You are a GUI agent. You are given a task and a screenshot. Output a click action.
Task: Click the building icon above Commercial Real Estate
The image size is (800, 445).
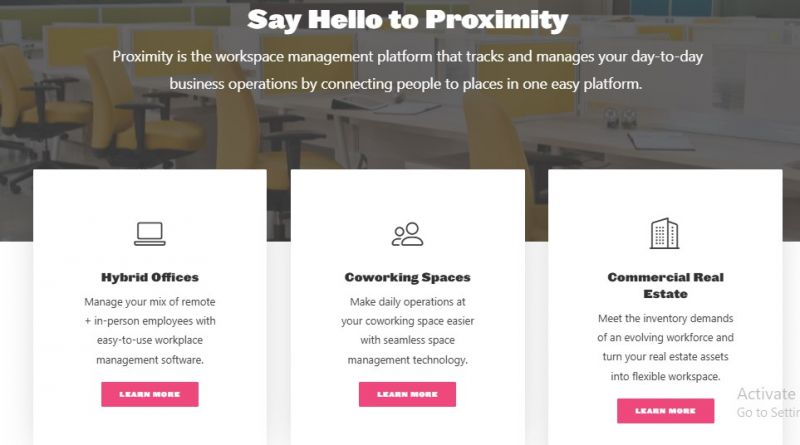point(664,233)
